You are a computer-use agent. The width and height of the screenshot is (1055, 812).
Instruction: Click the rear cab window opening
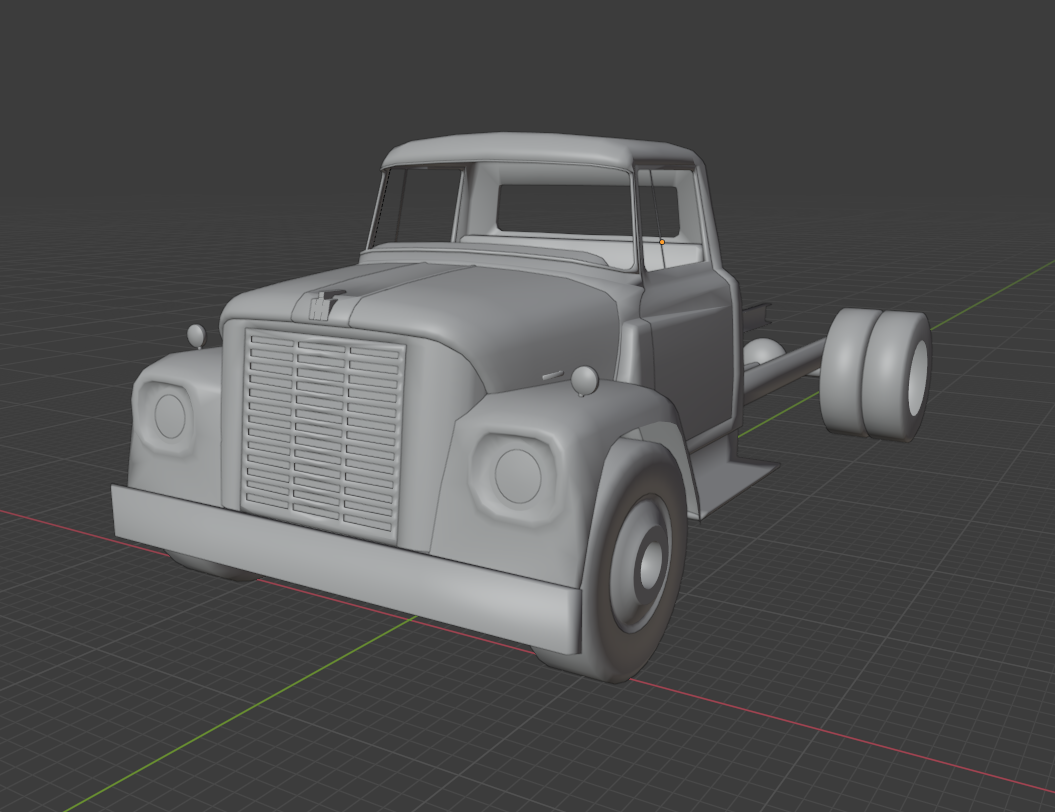(x=586, y=209)
